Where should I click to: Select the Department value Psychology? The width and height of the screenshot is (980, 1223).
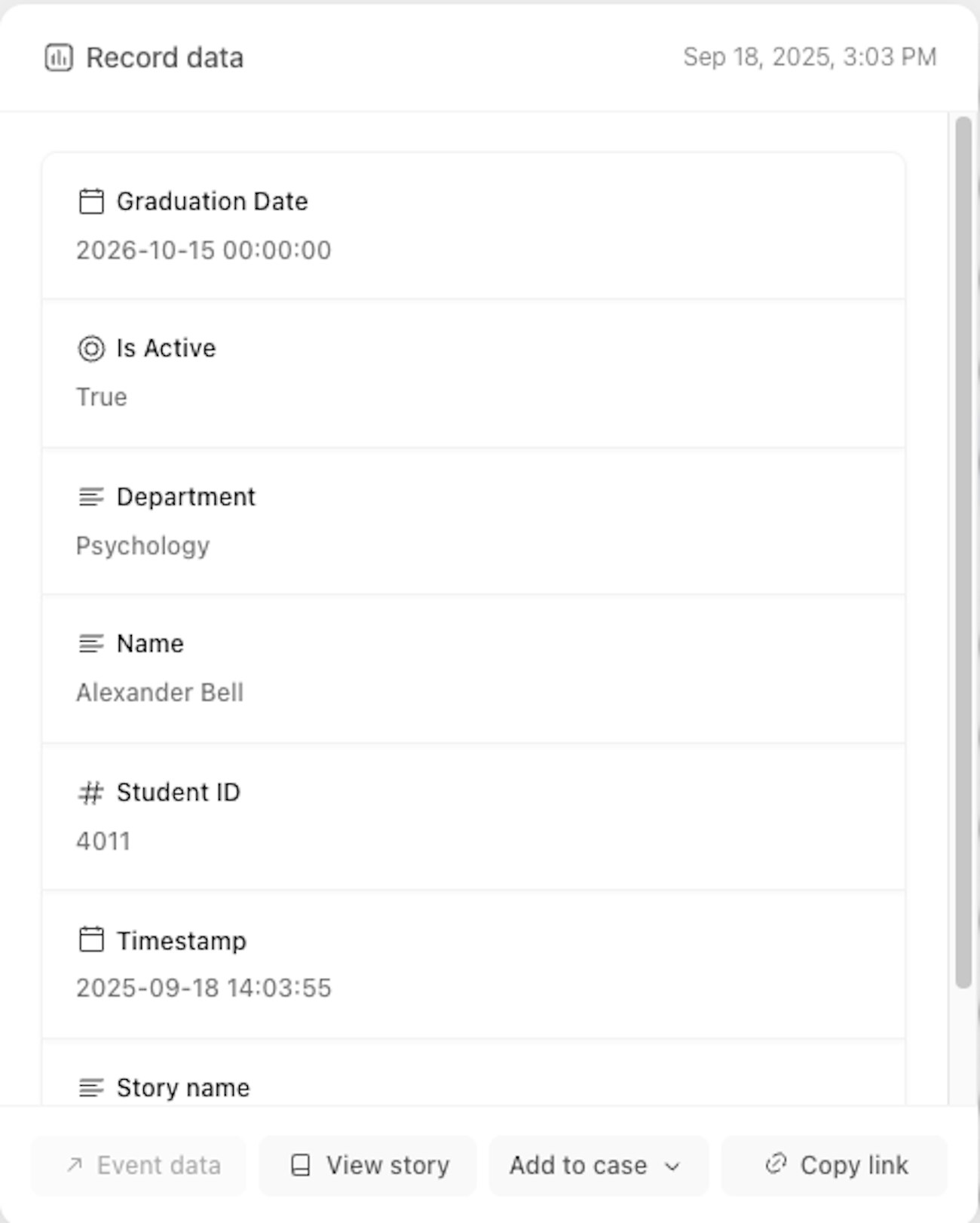pyautogui.click(x=143, y=546)
